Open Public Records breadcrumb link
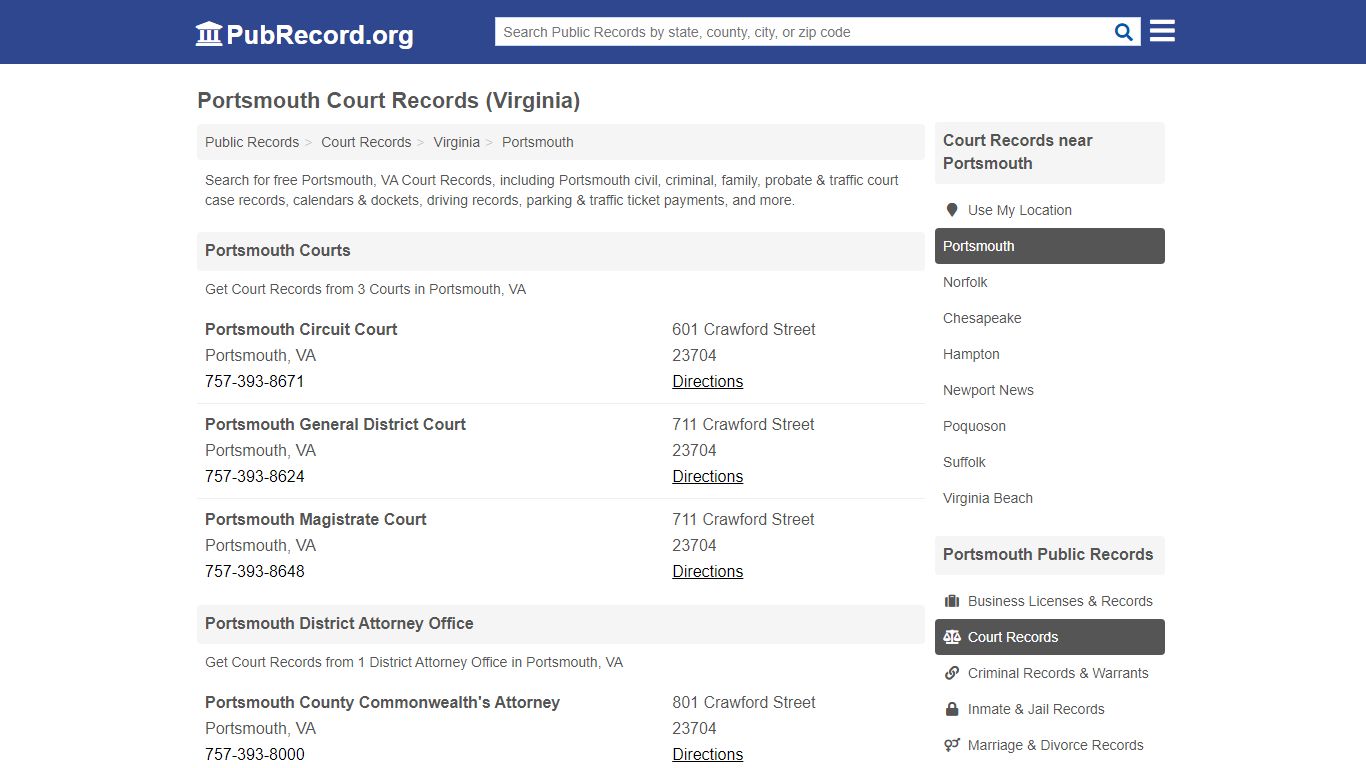Image resolution: width=1366 pixels, height=768 pixels. tap(252, 142)
